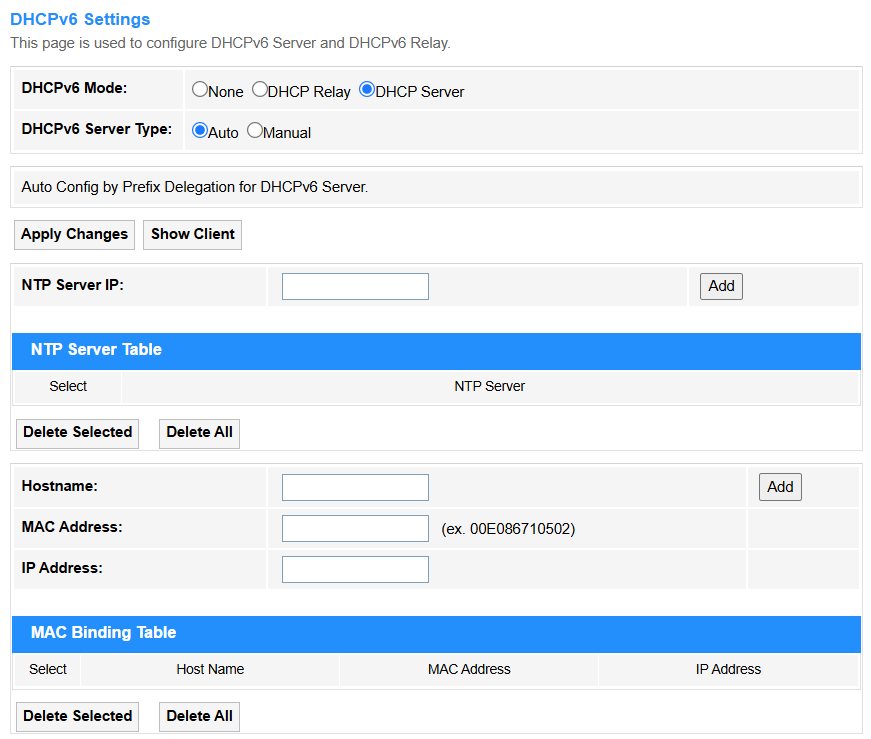The image size is (871, 739).
Task: Click the NTP Server Table header
Action: (x=436, y=351)
